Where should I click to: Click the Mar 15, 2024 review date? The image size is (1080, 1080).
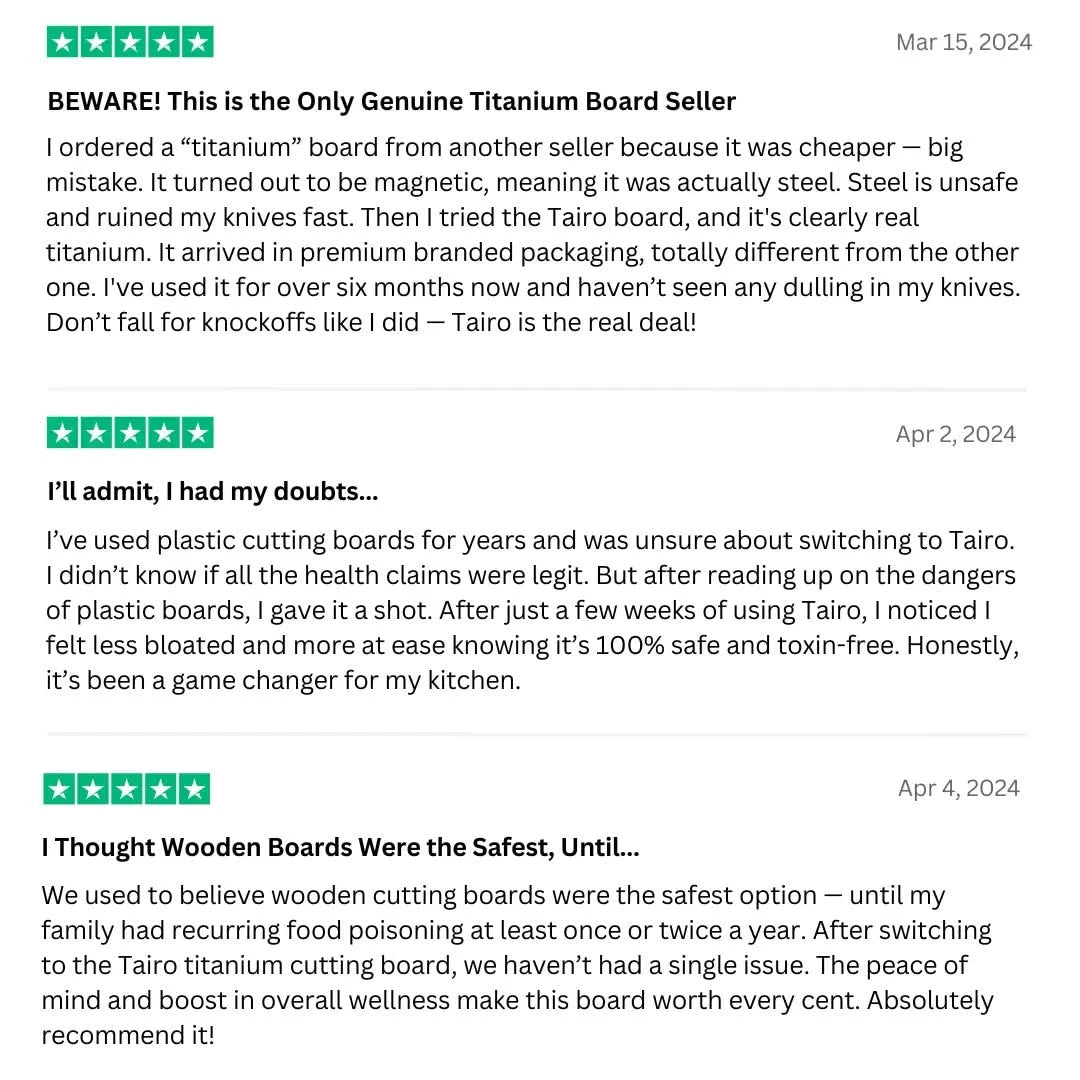964,43
